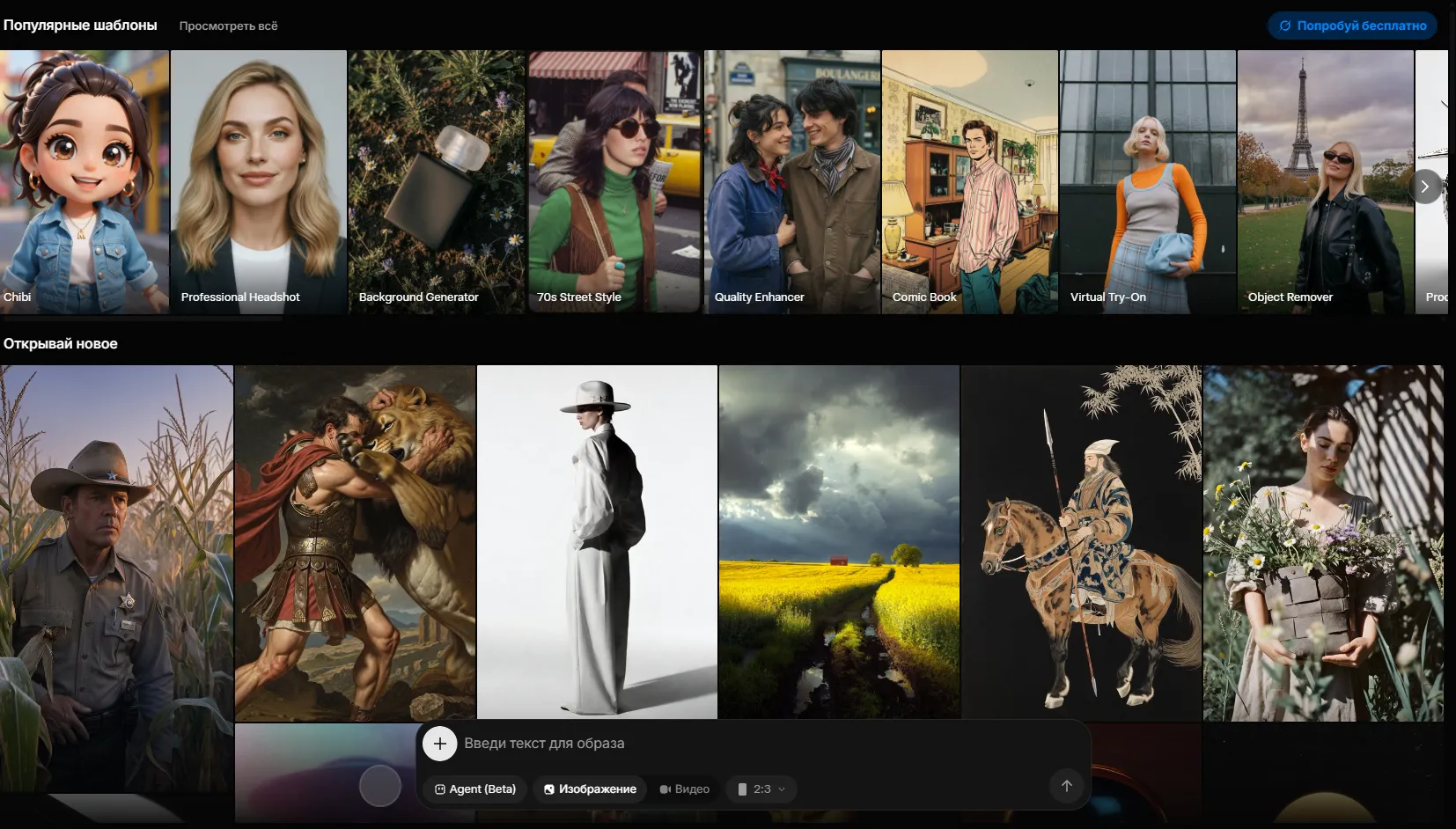This screenshot has width=1456, height=829.
Task: Open the woman holding flower basket image
Action: click(1323, 543)
